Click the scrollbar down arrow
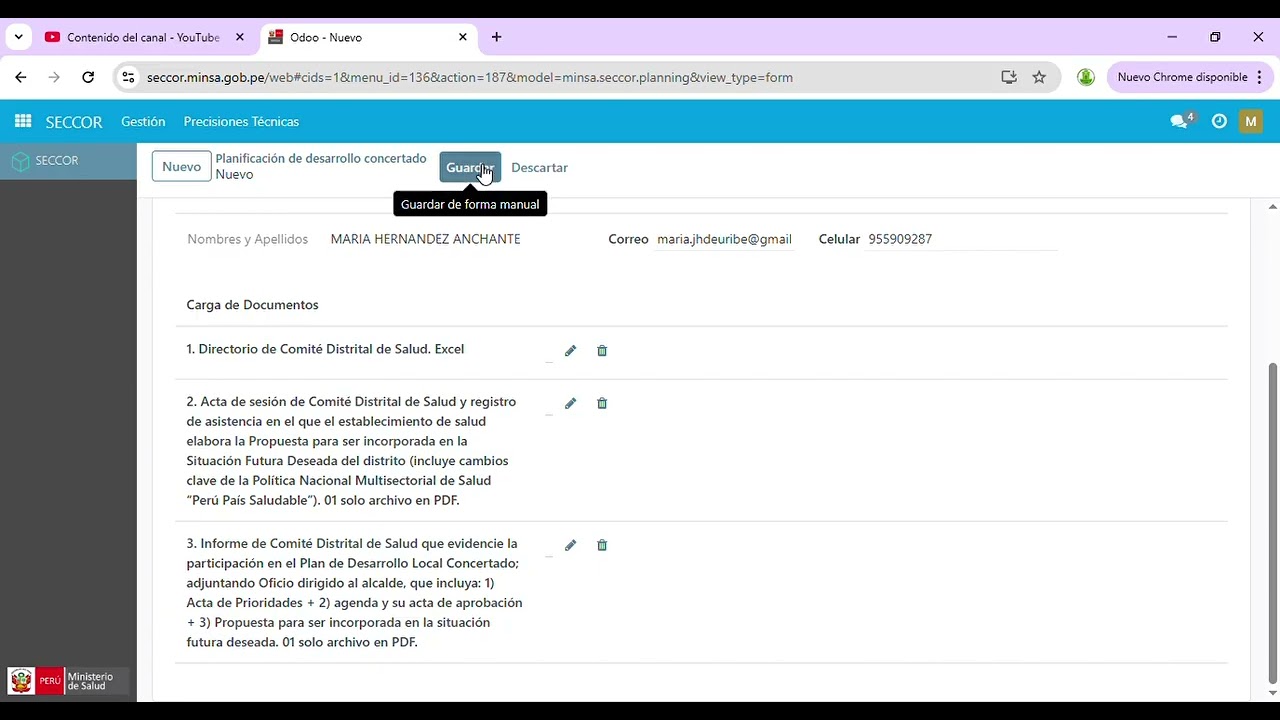1280x720 pixels. (x=1273, y=693)
